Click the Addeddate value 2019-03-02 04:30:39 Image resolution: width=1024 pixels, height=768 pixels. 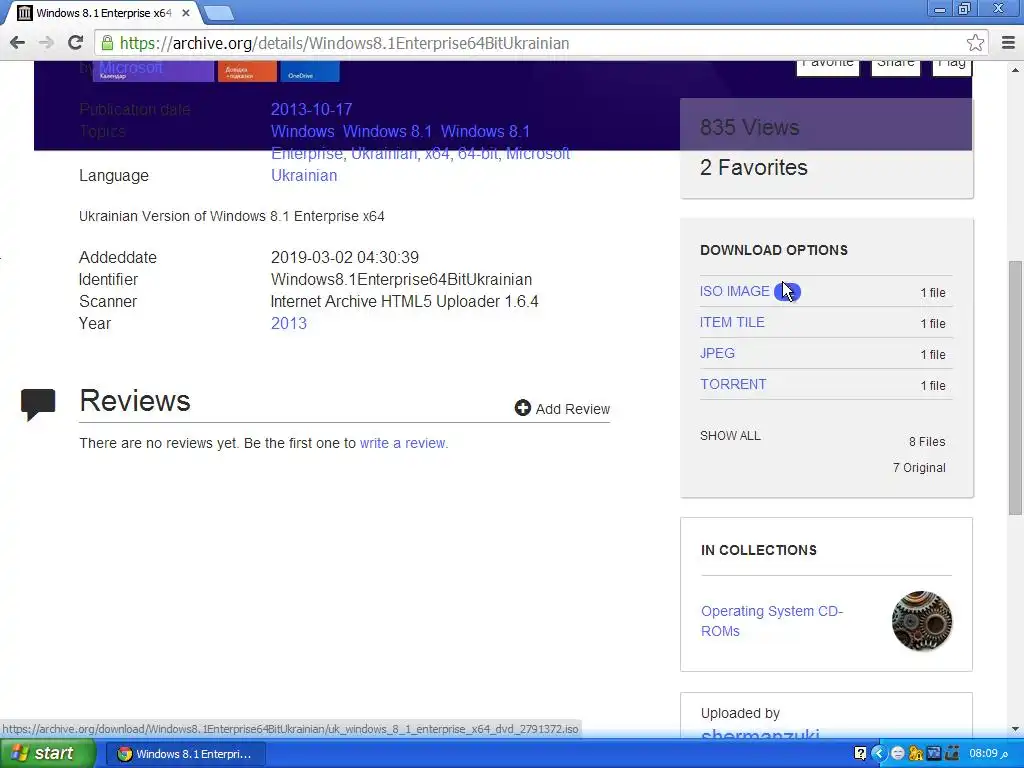345,257
